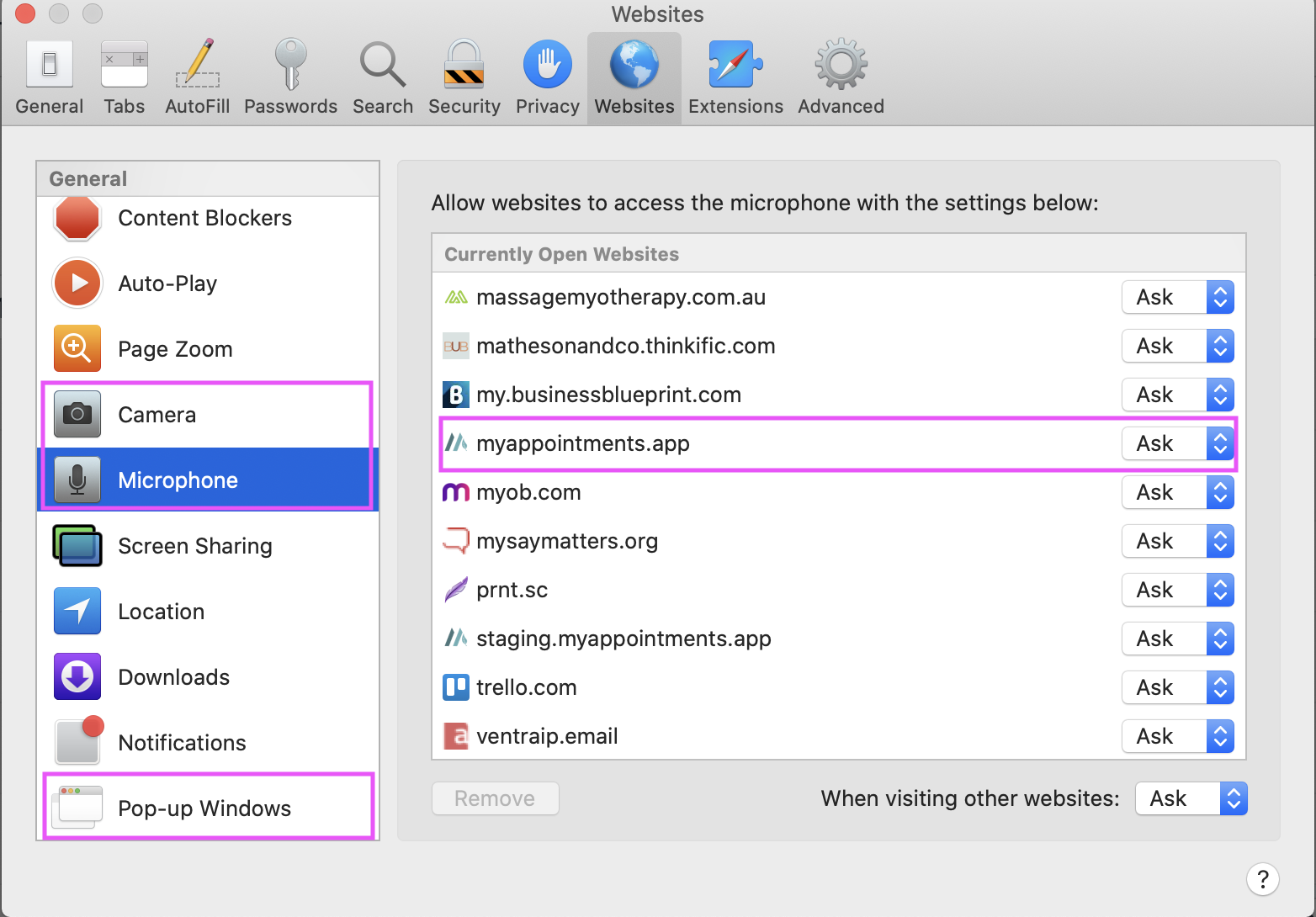Click the Privacy hand icon

[x=547, y=66]
